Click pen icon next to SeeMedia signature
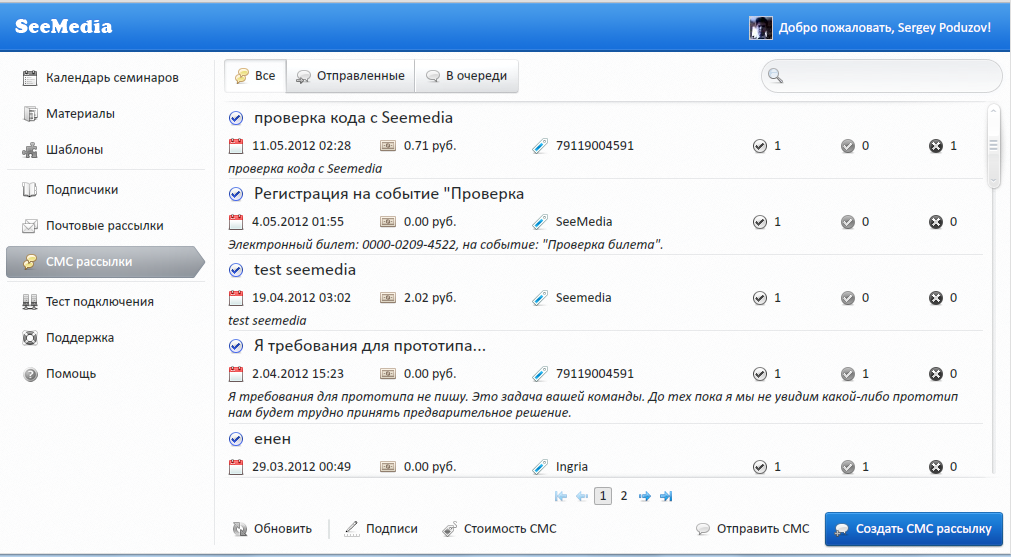 point(540,222)
